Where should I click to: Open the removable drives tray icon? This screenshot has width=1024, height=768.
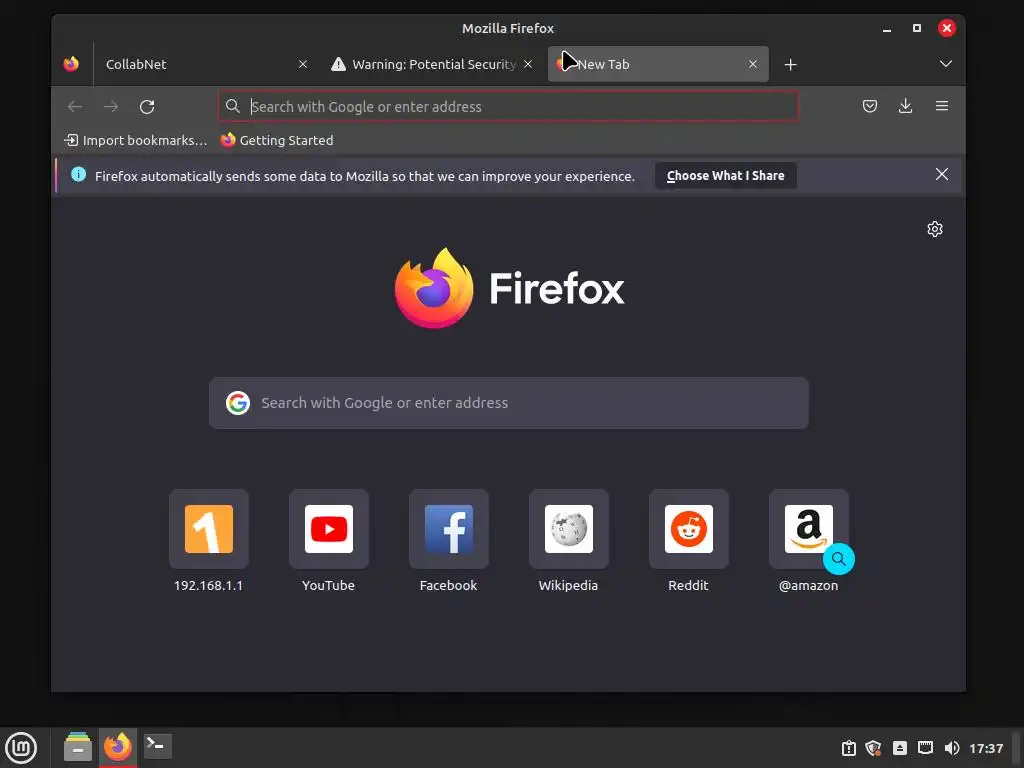[x=899, y=748]
